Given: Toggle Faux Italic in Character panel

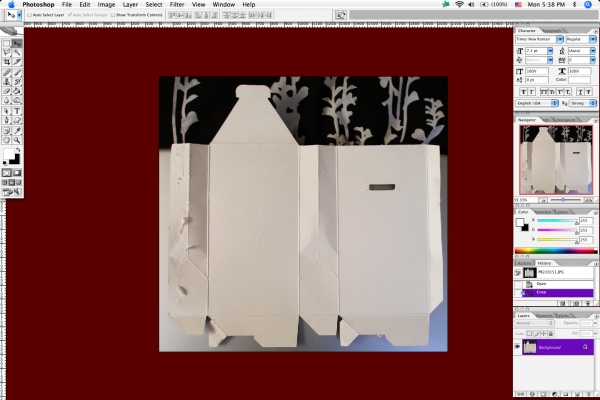Looking at the screenshot, I should click(x=531, y=92).
